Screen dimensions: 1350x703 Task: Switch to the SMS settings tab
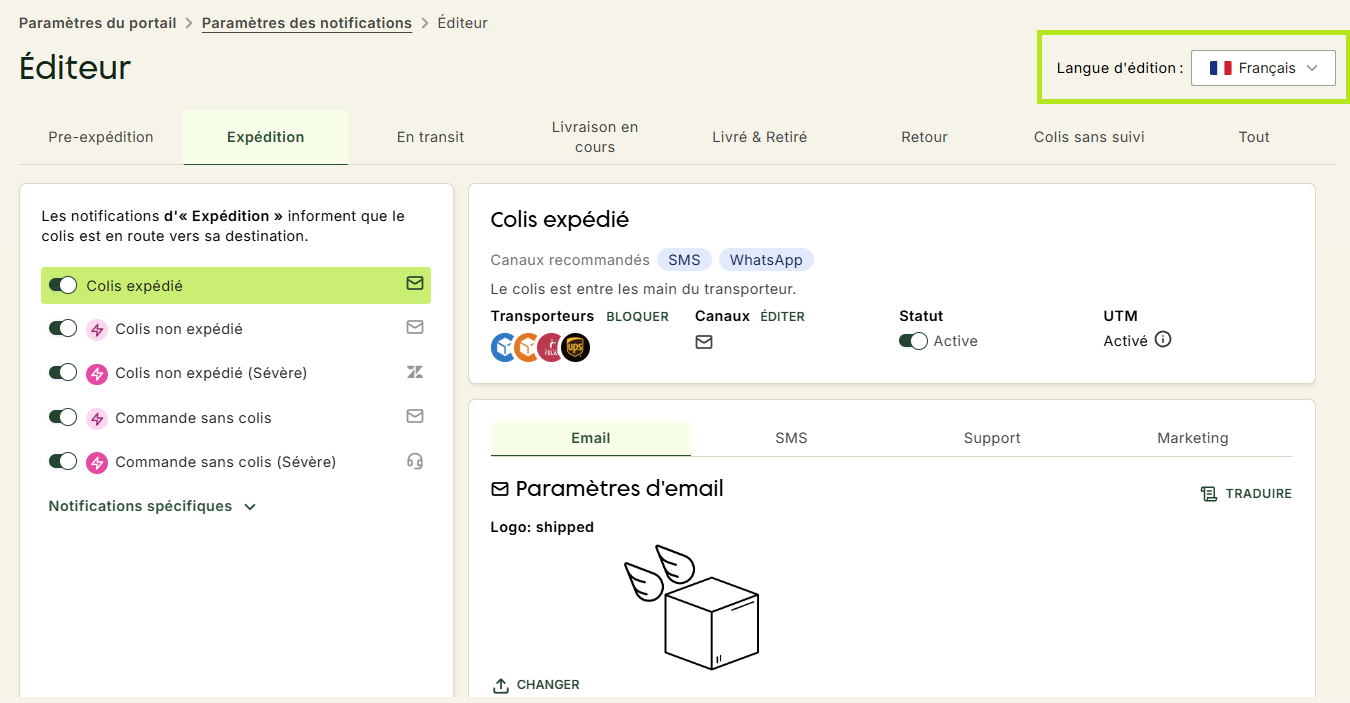coord(791,438)
